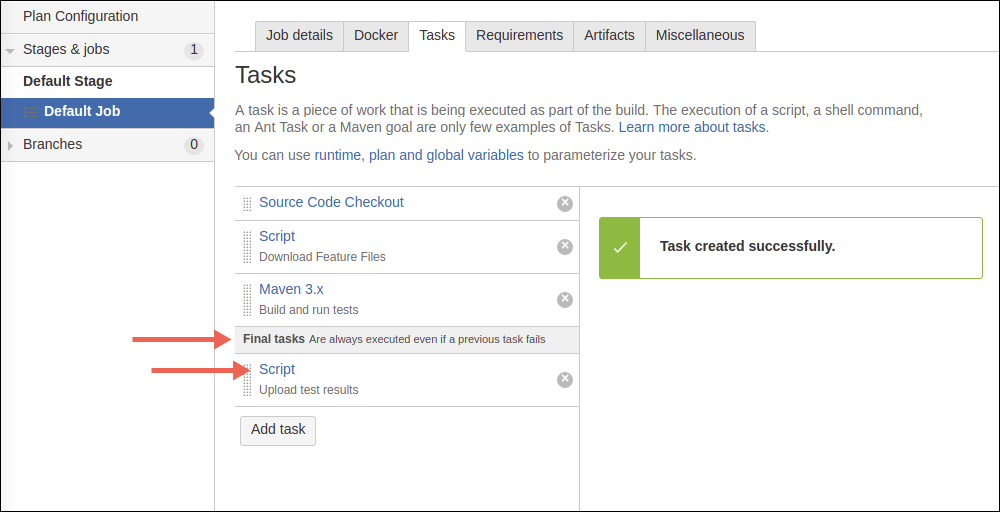Go to the Requirements tab
The width and height of the screenshot is (1000, 512).
[x=519, y=36]
